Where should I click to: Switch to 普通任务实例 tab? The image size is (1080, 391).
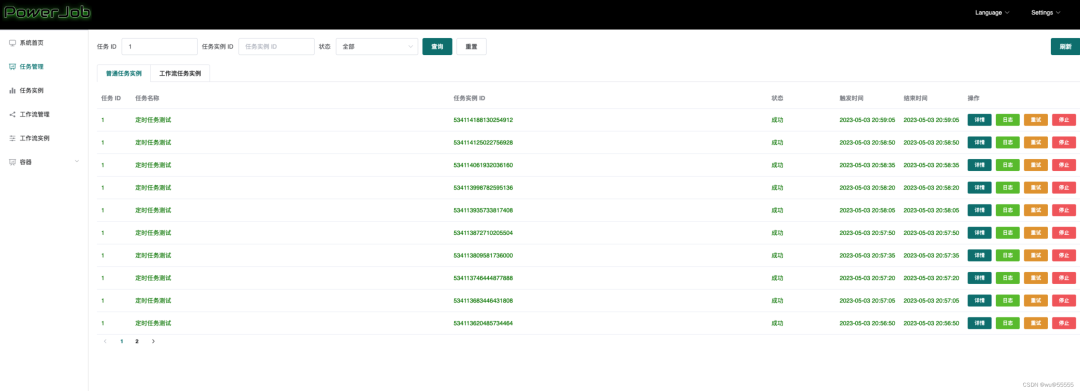[124, 73]
